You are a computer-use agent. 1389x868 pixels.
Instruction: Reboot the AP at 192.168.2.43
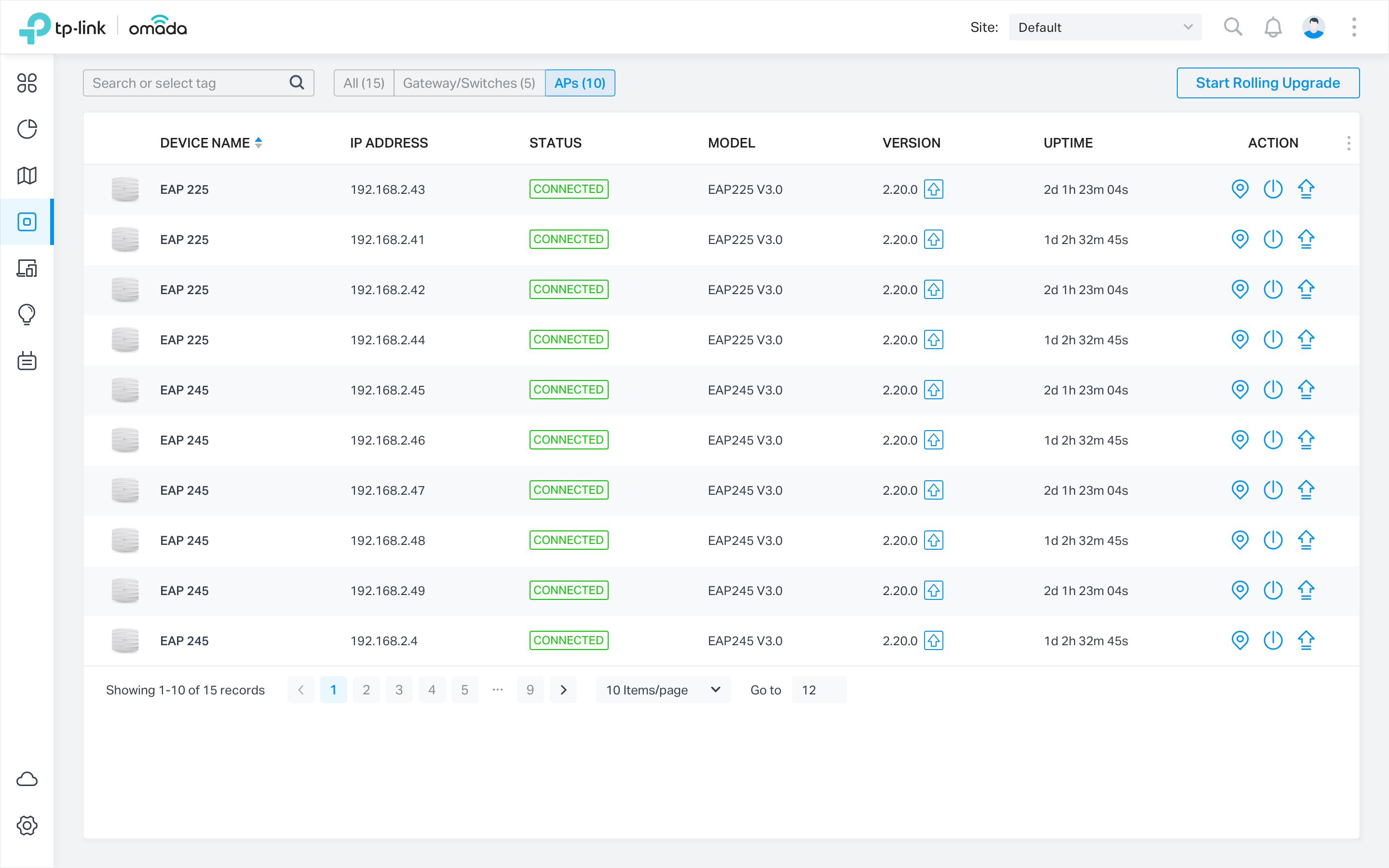(x=1273, y=189)
